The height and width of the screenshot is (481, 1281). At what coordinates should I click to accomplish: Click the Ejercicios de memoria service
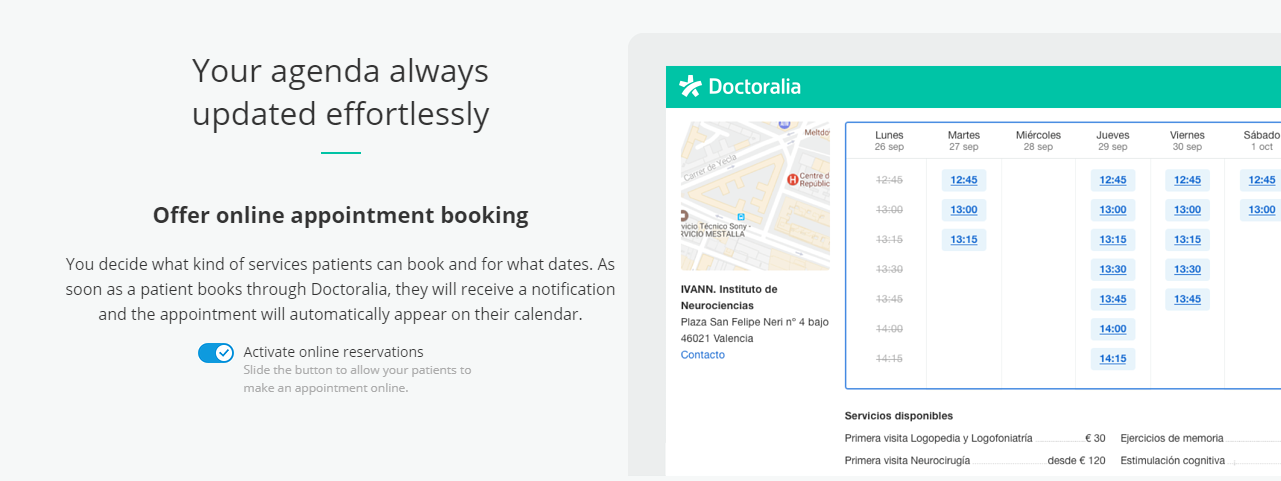point(1171,438)
